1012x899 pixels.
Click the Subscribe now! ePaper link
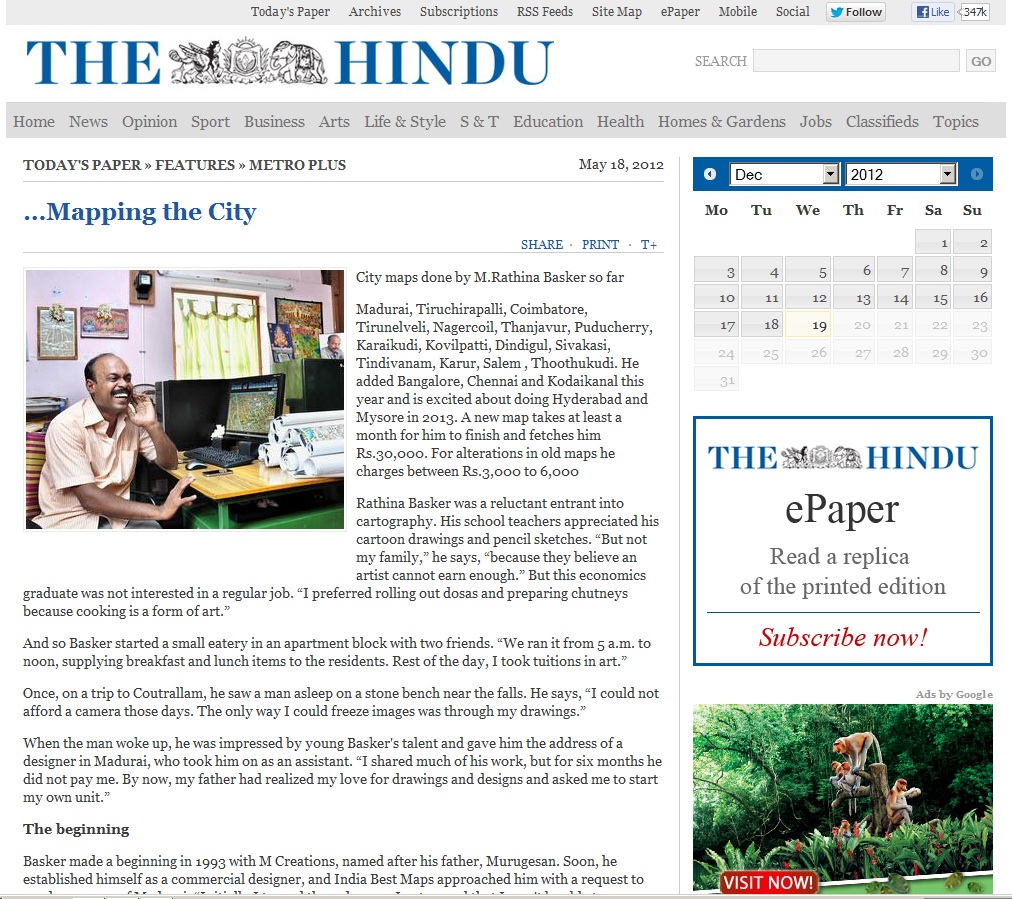(842, 637)
